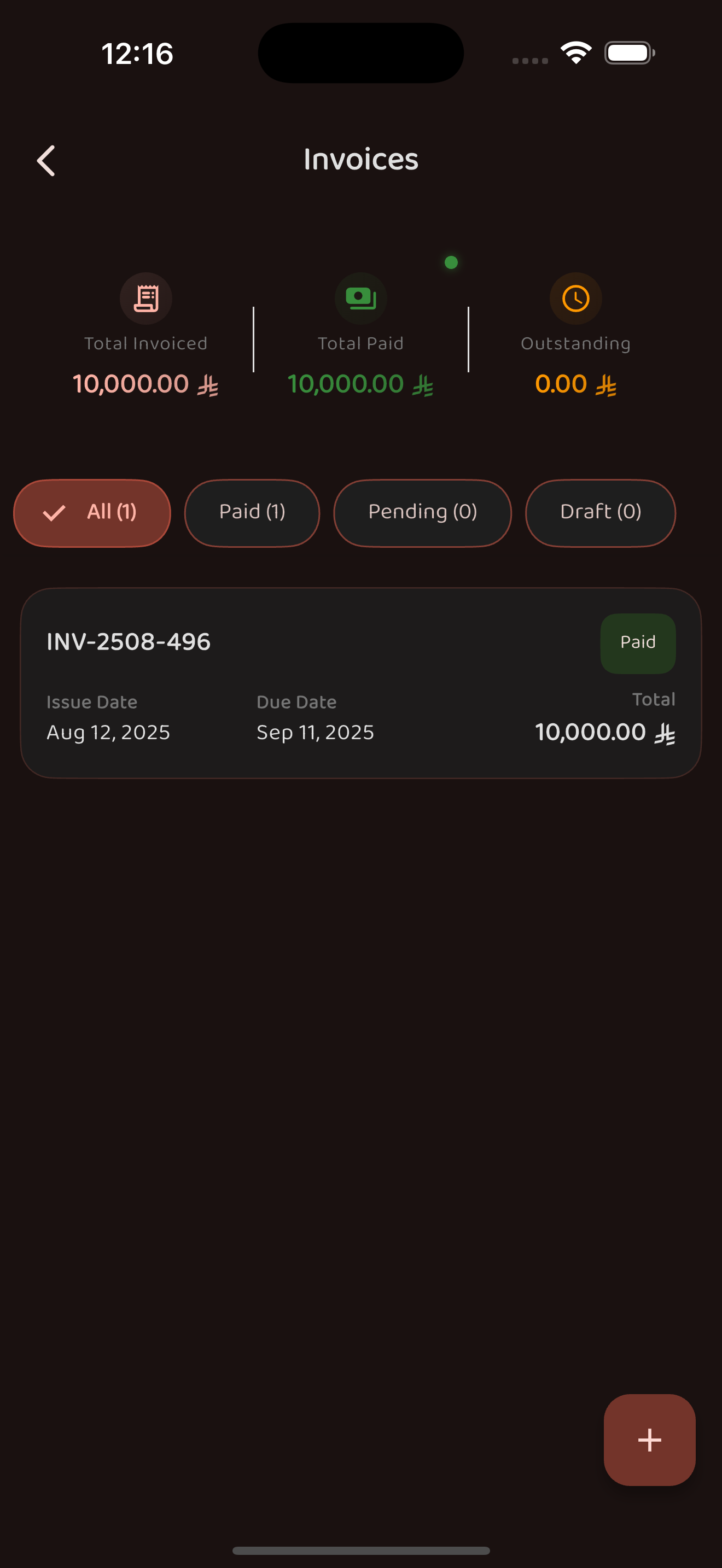
Task: Open invoice INV-2508-496
Action: point(129,641)
